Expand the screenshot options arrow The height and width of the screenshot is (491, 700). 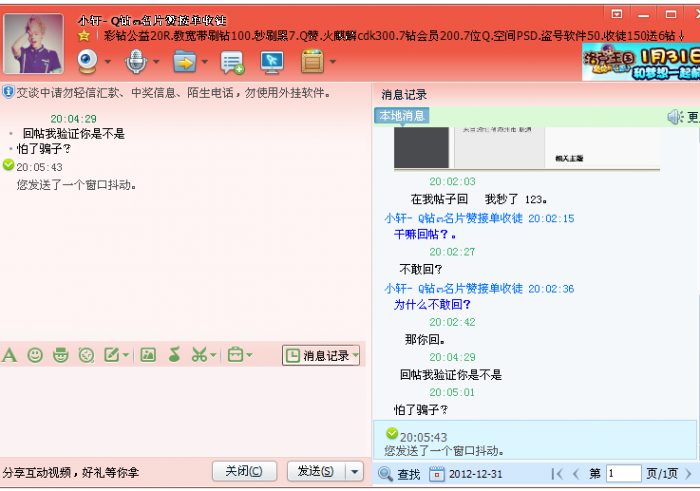[x=213, y=355]
